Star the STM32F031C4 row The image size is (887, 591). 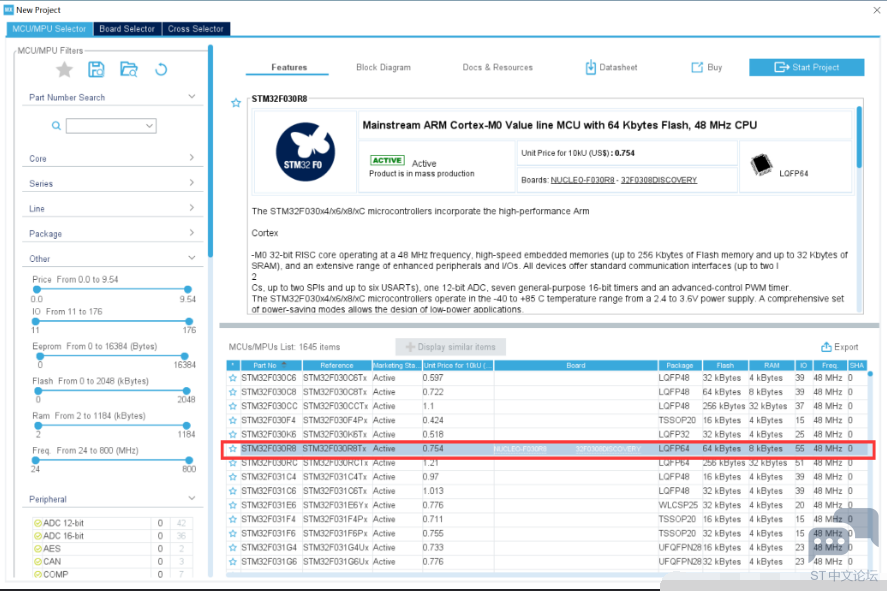232,477
